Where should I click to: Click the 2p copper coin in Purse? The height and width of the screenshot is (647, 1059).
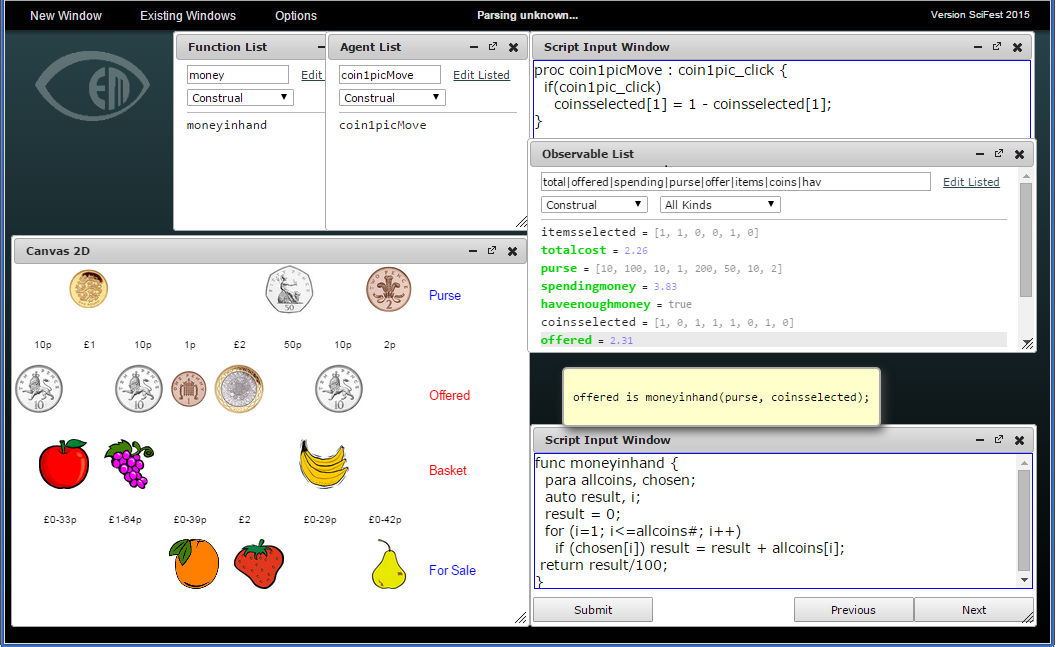click(x=388, y=290)
